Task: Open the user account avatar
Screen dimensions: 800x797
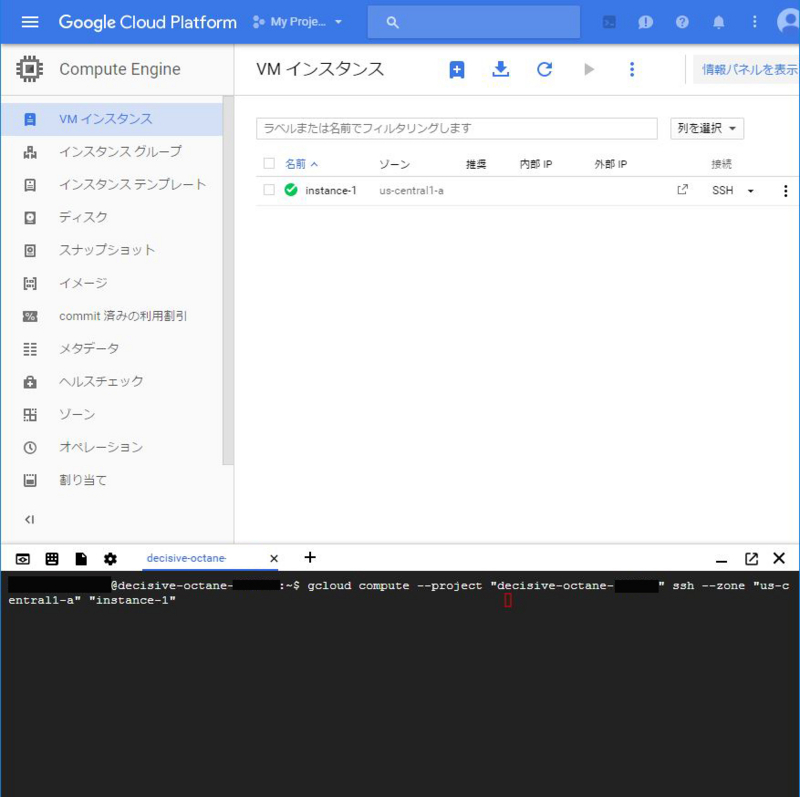Action: [x=788, y=22]
